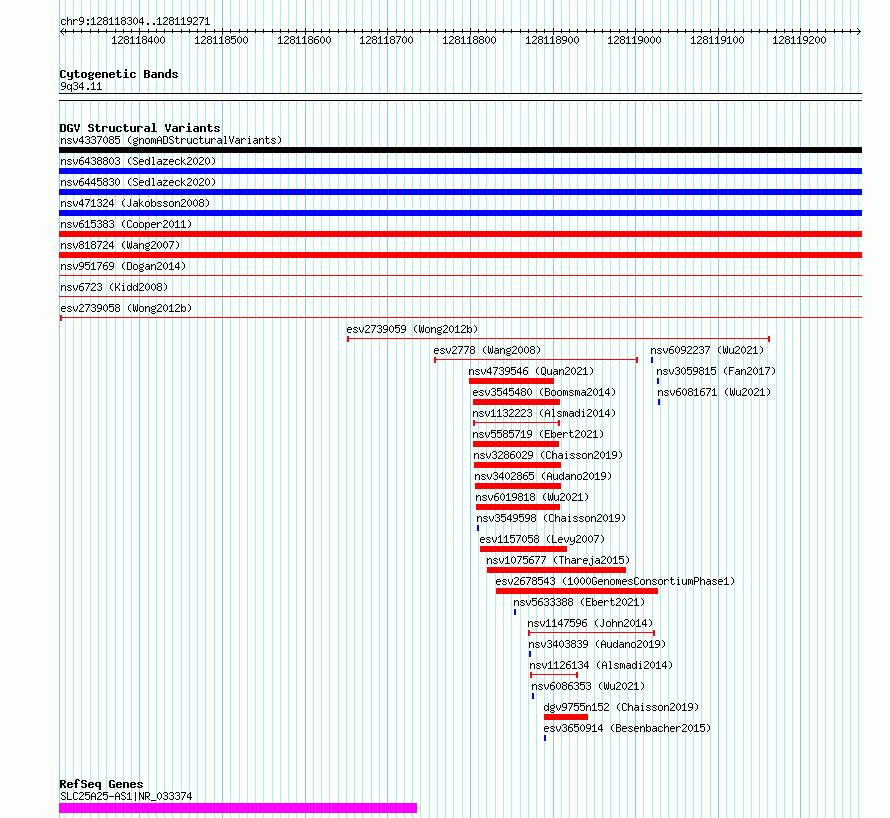Viewport: 890px width, 818px height.
Task: Select the thin red span under esv2778
Action: coord(536,360)
